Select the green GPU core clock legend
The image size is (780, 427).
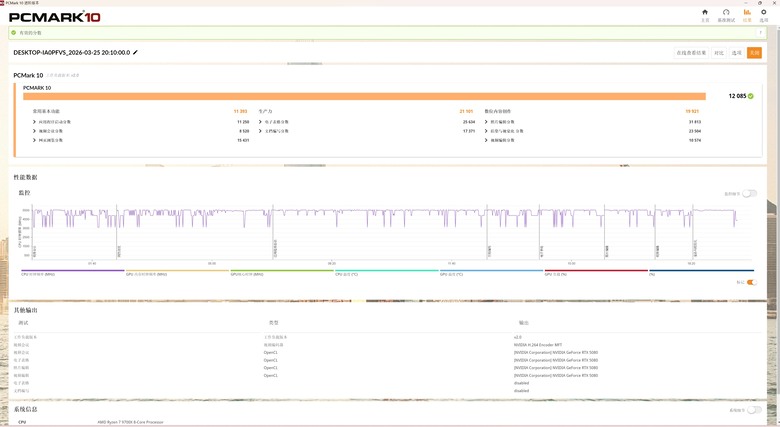pos(282,272)
